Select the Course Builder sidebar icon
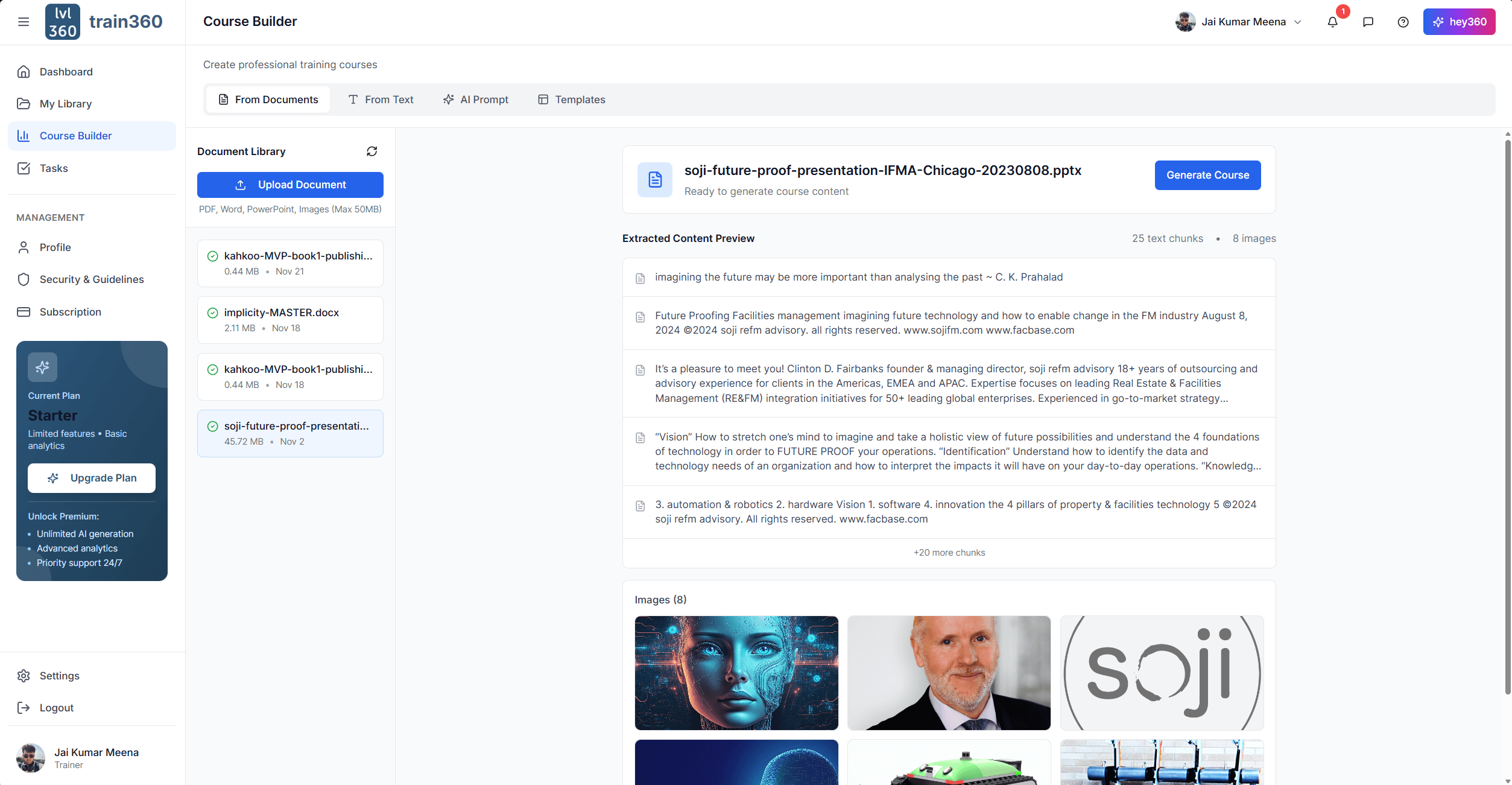This screenshot has height=785, width=1512. (x=24, y=136)
